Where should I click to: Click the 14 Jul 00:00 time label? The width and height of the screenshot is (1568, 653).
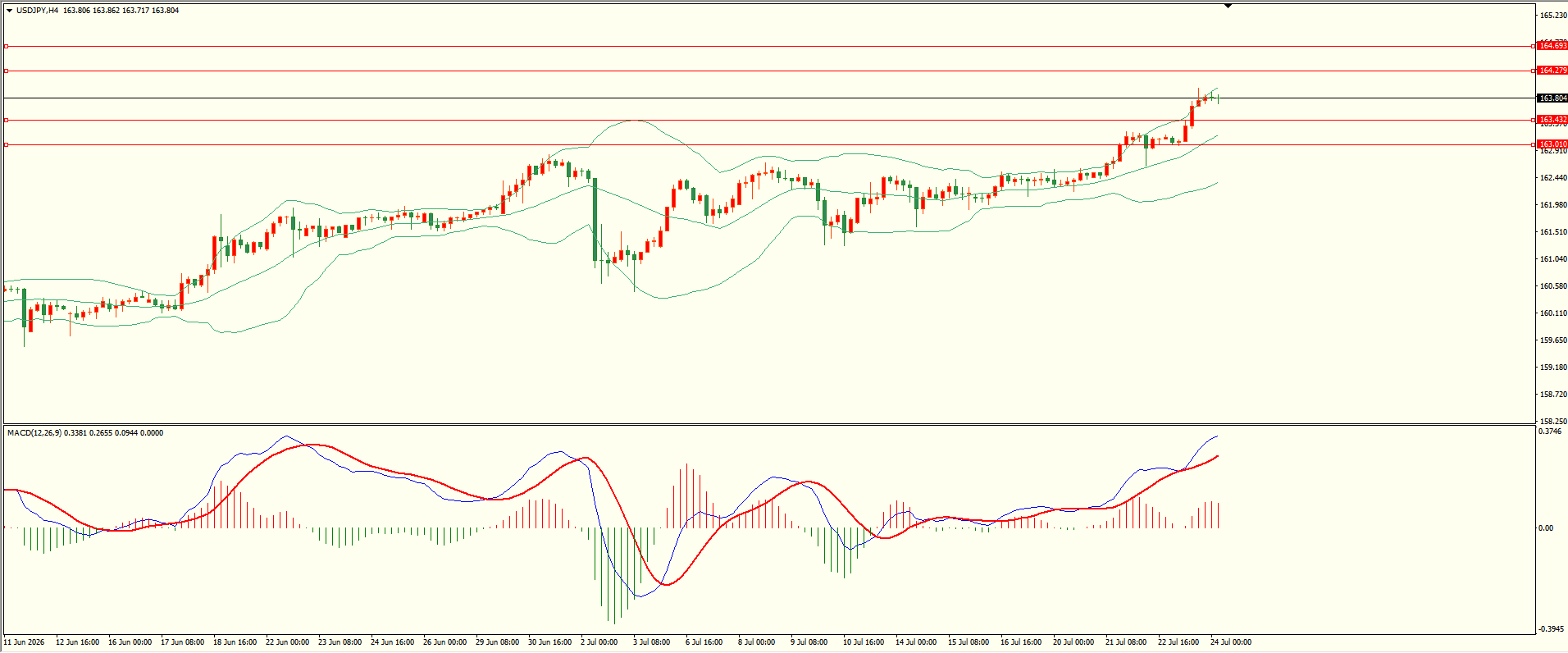tap(916, 642)
